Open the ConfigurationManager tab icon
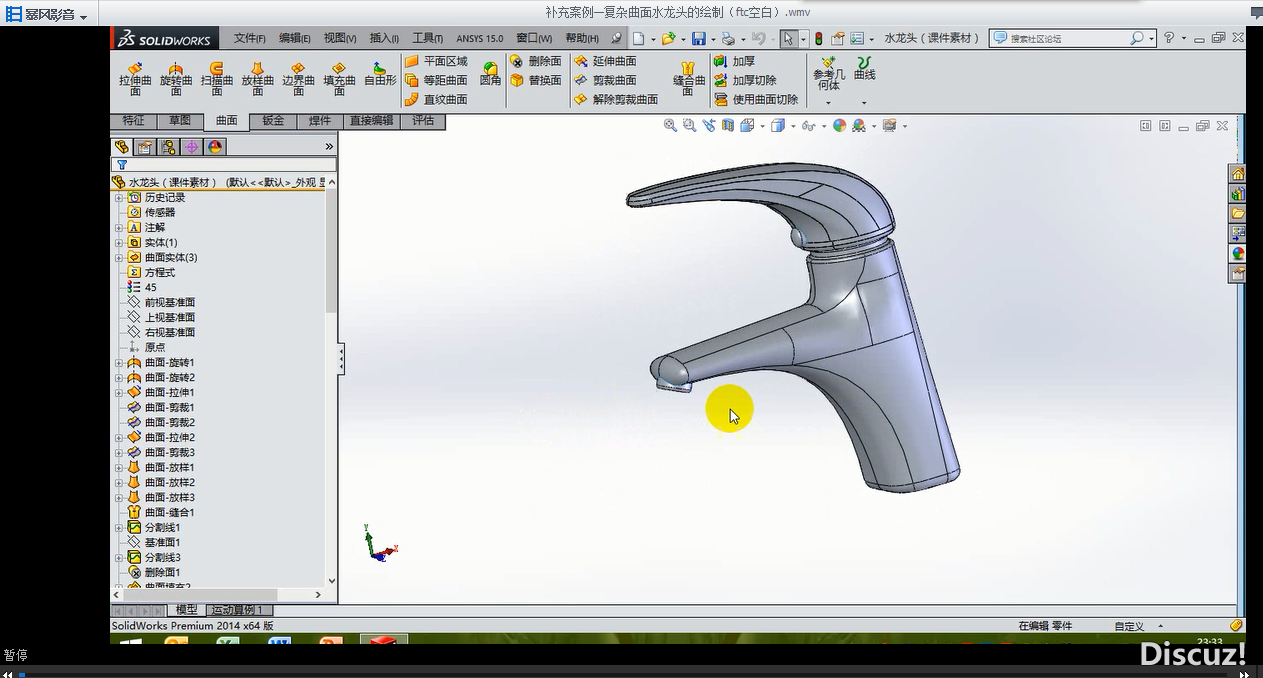This screenshot has width=1263, height=678. [x=168, y=147]
